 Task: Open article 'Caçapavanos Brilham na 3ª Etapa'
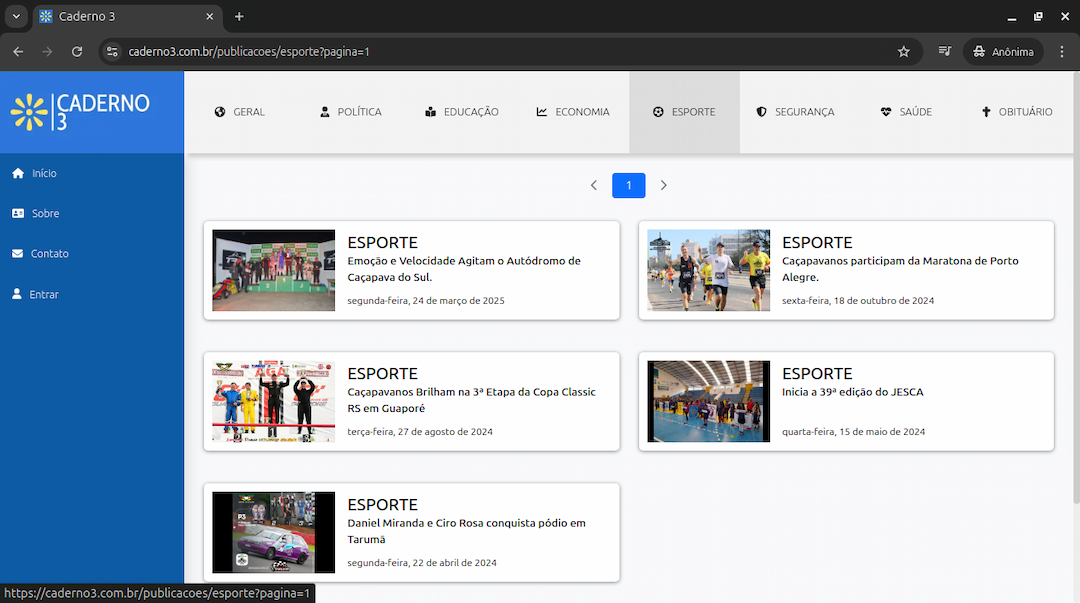(472, 400)
